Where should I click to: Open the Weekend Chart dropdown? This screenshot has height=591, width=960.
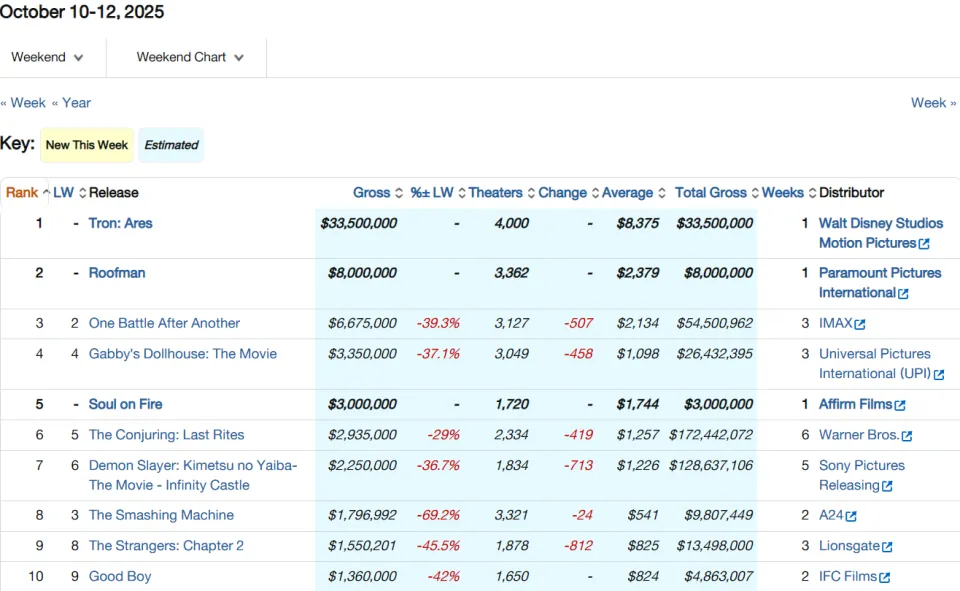[190, 57]
